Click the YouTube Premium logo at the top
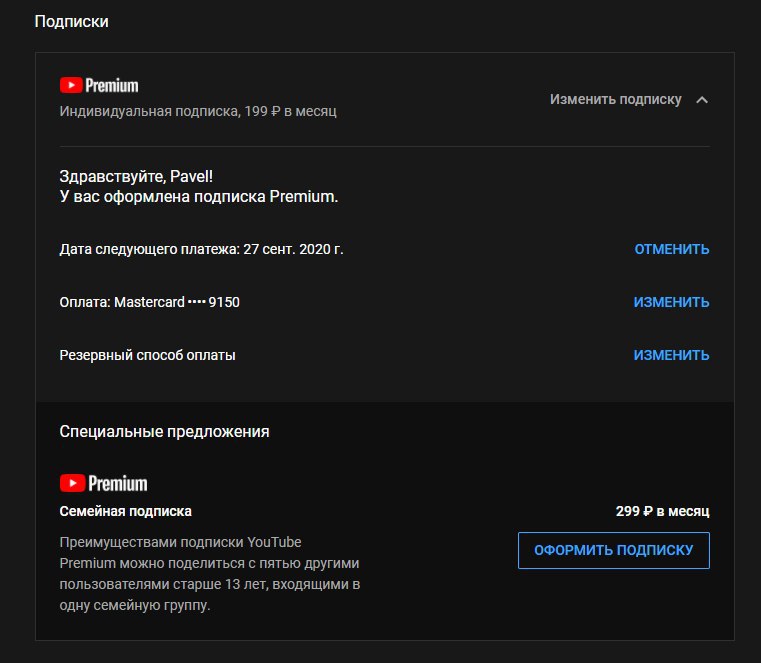 (x=99, y=85)
